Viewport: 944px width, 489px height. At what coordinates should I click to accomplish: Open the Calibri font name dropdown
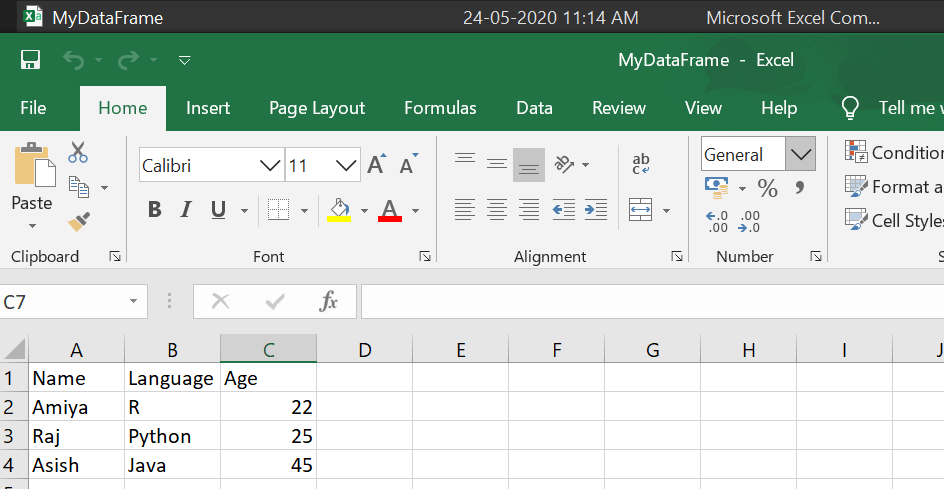point(270,165)
